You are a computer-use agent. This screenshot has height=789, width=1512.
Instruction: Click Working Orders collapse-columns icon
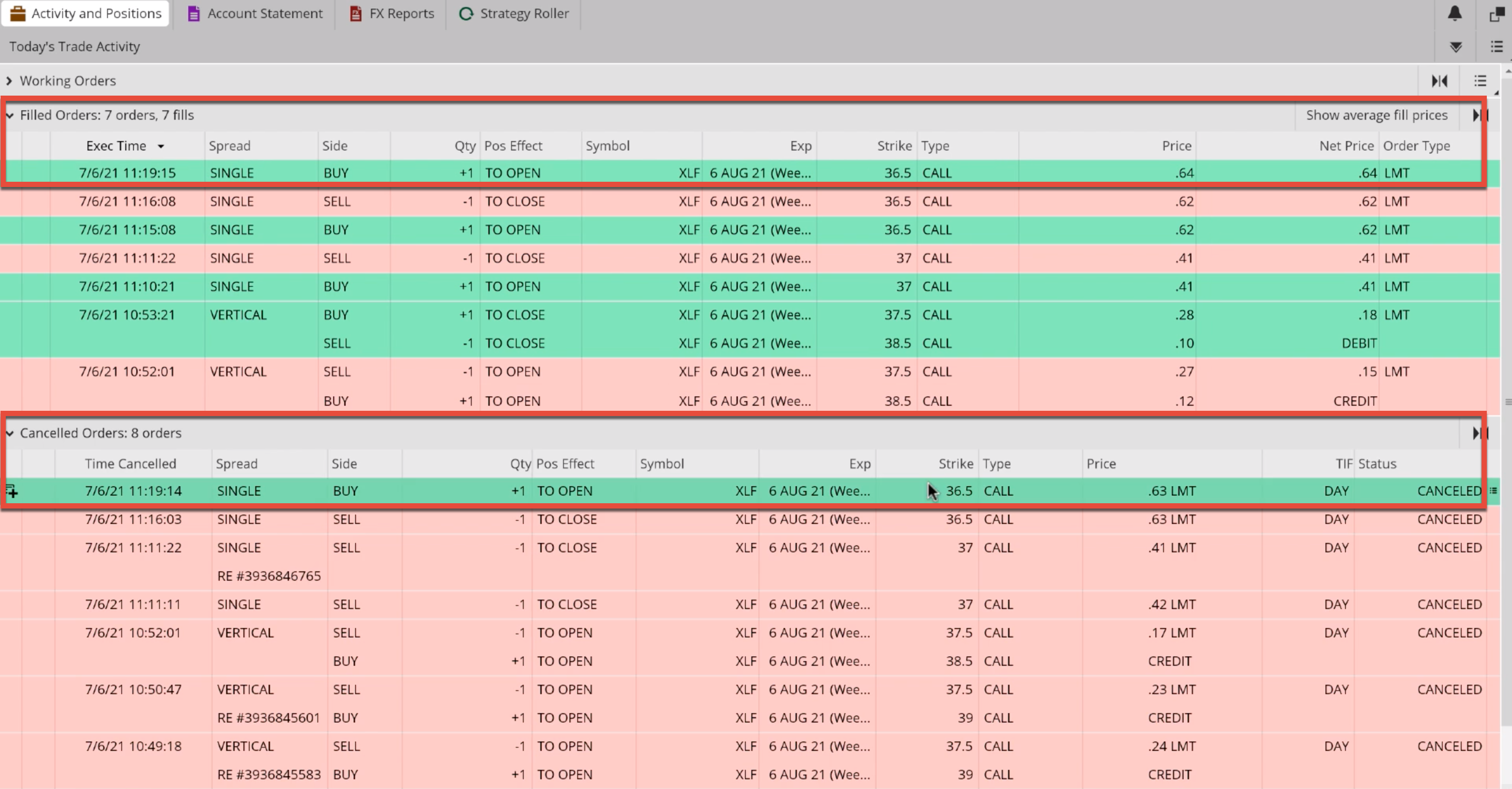click(x=1439, y=81)
